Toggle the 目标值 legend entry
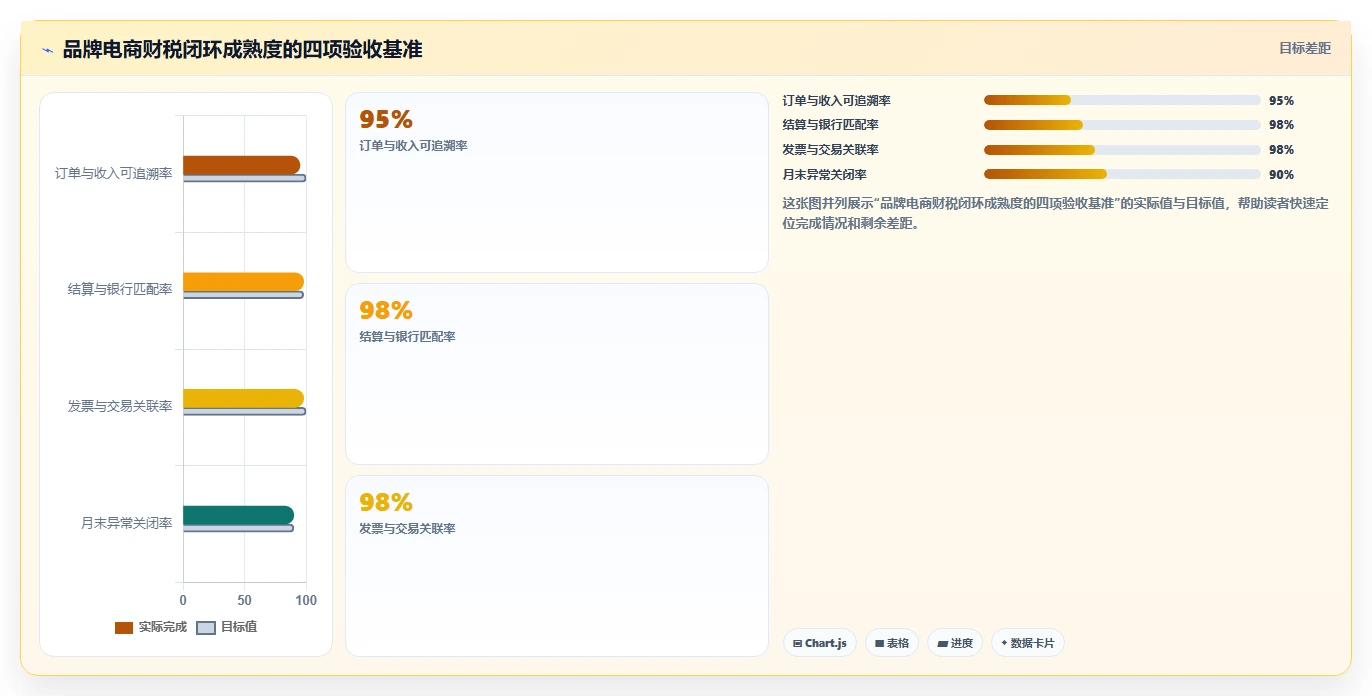The width and height of the screenshot is (1372, 696). [227, 627]
